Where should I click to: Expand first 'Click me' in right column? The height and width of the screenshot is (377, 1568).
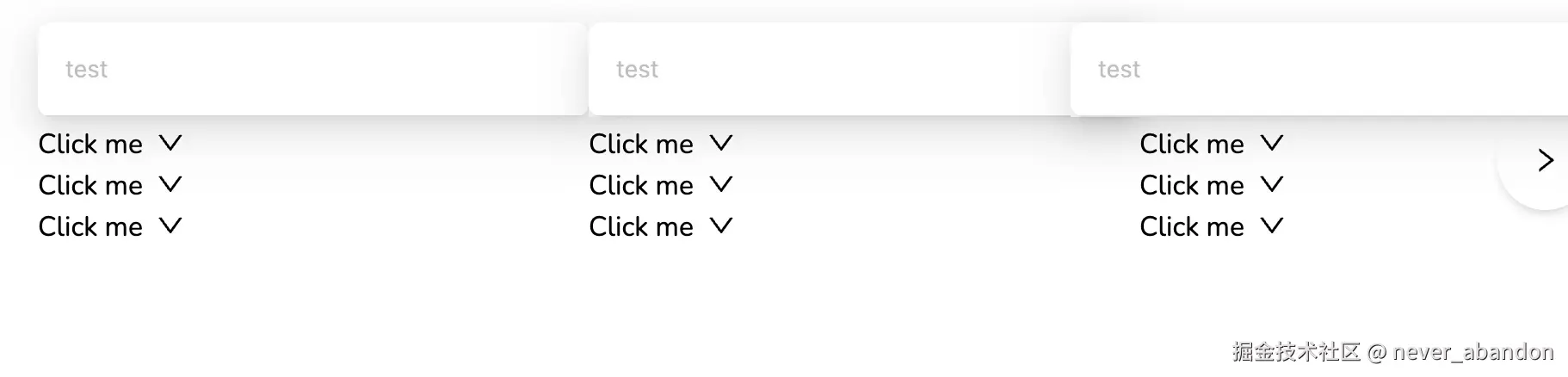pyautogui.click(x=1193, y=144)
